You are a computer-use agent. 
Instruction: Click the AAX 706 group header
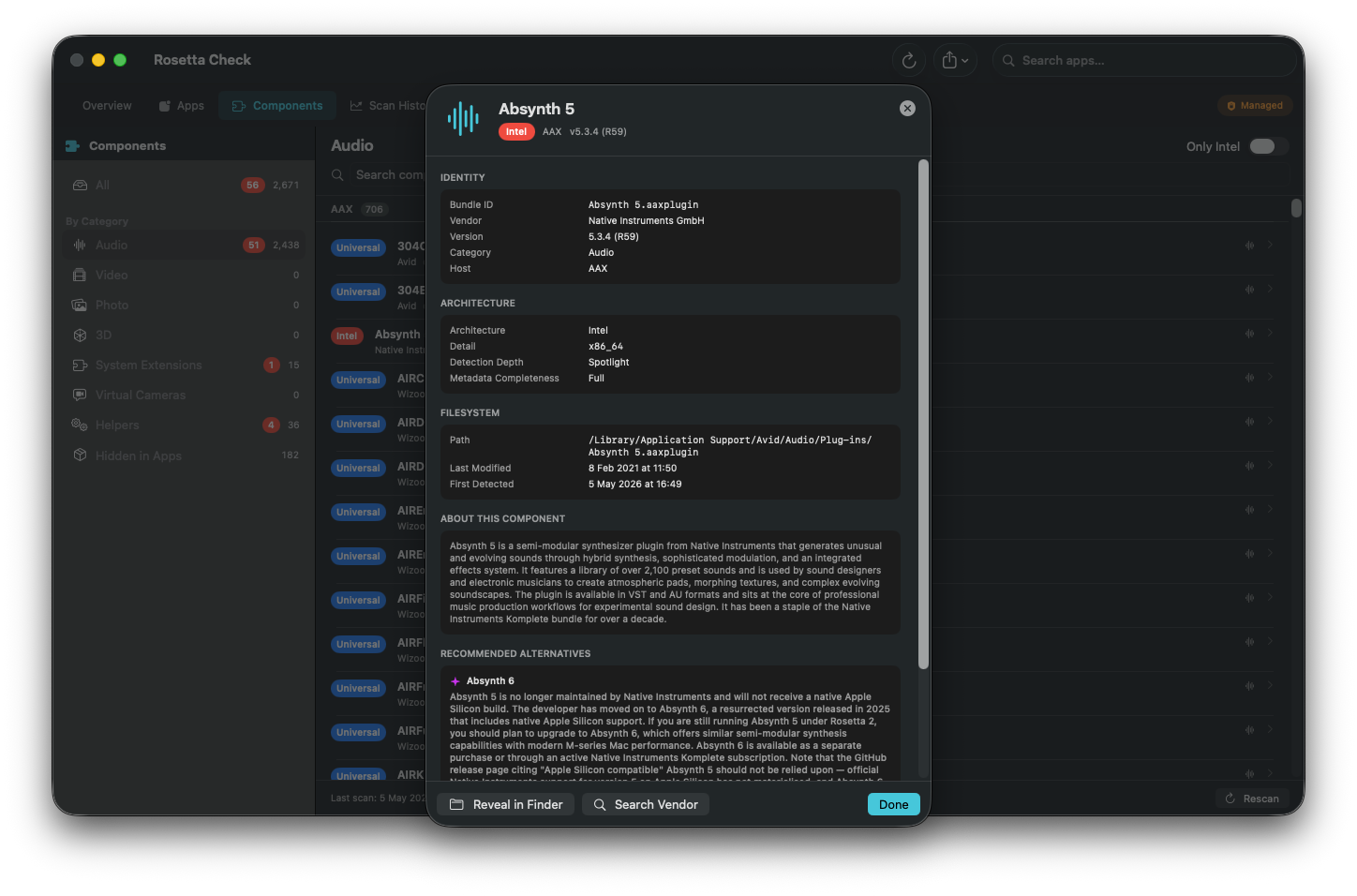pos(359,210)
